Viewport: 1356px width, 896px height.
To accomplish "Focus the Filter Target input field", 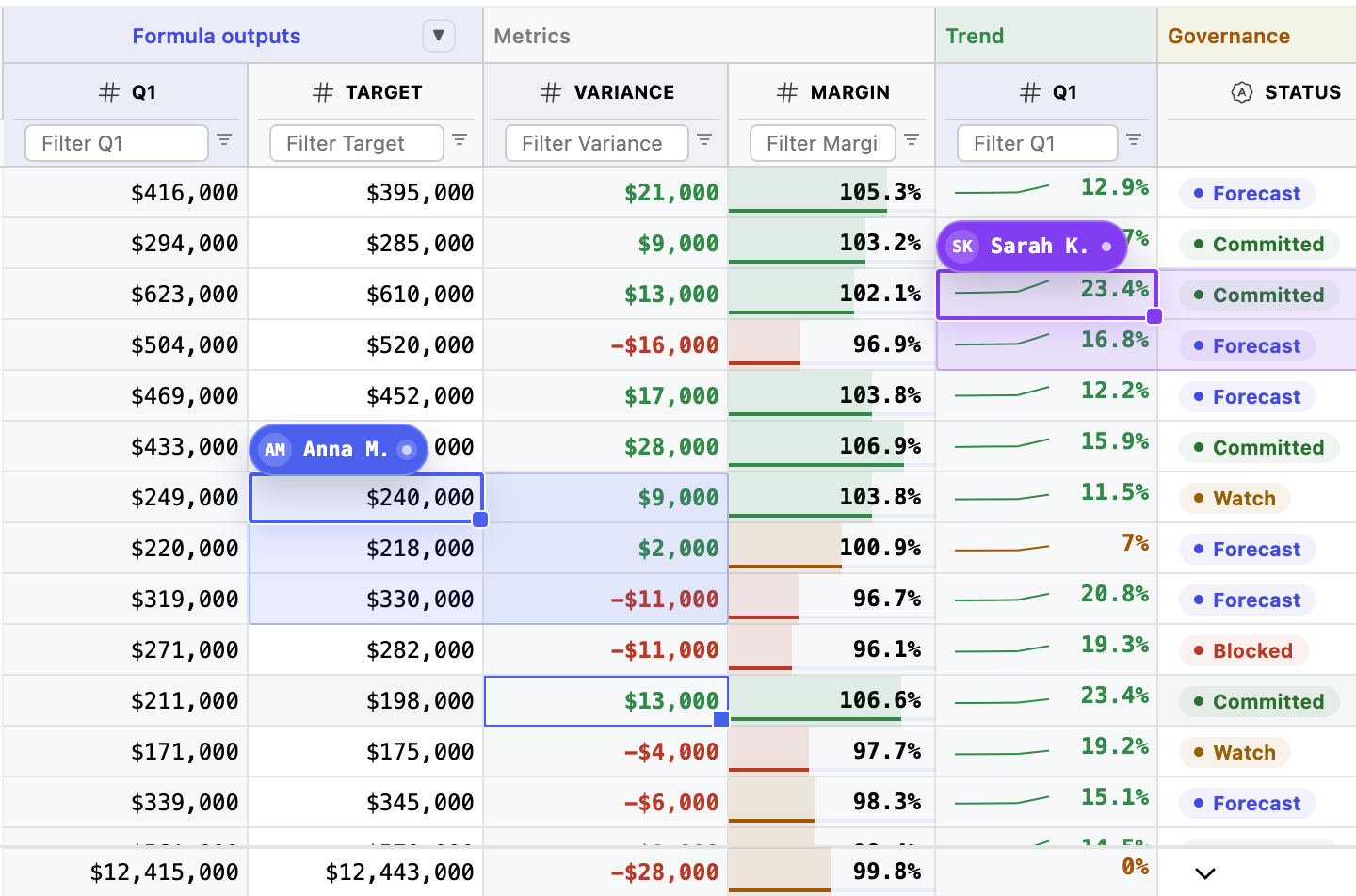I will [x=357, y=143].
